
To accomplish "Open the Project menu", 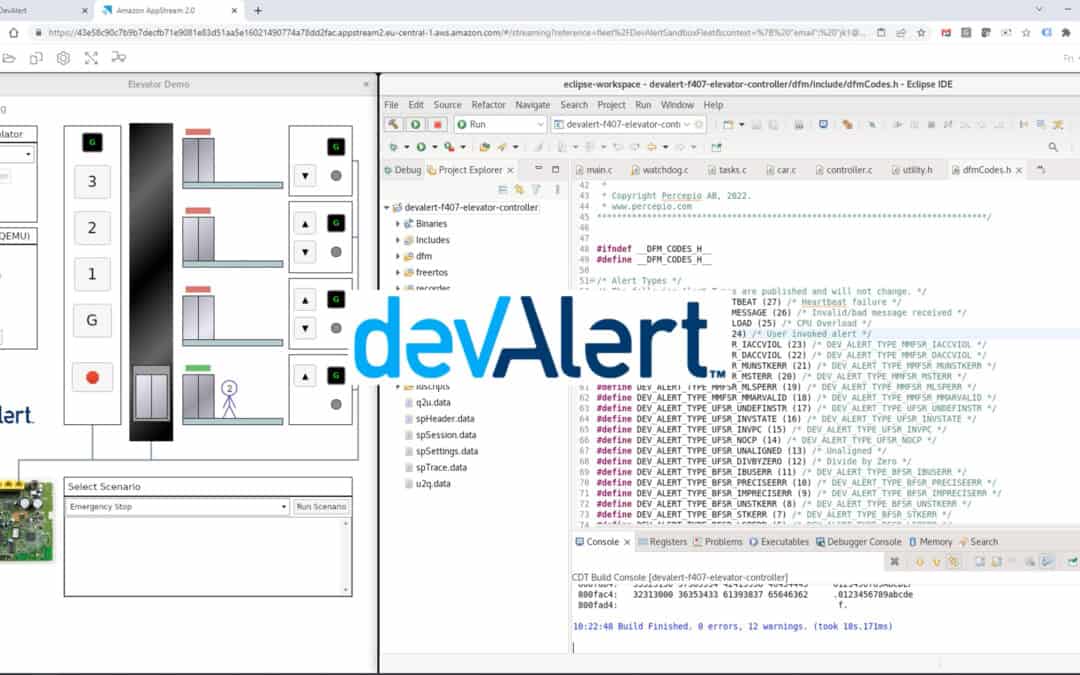I will click(x=611, y=105).
